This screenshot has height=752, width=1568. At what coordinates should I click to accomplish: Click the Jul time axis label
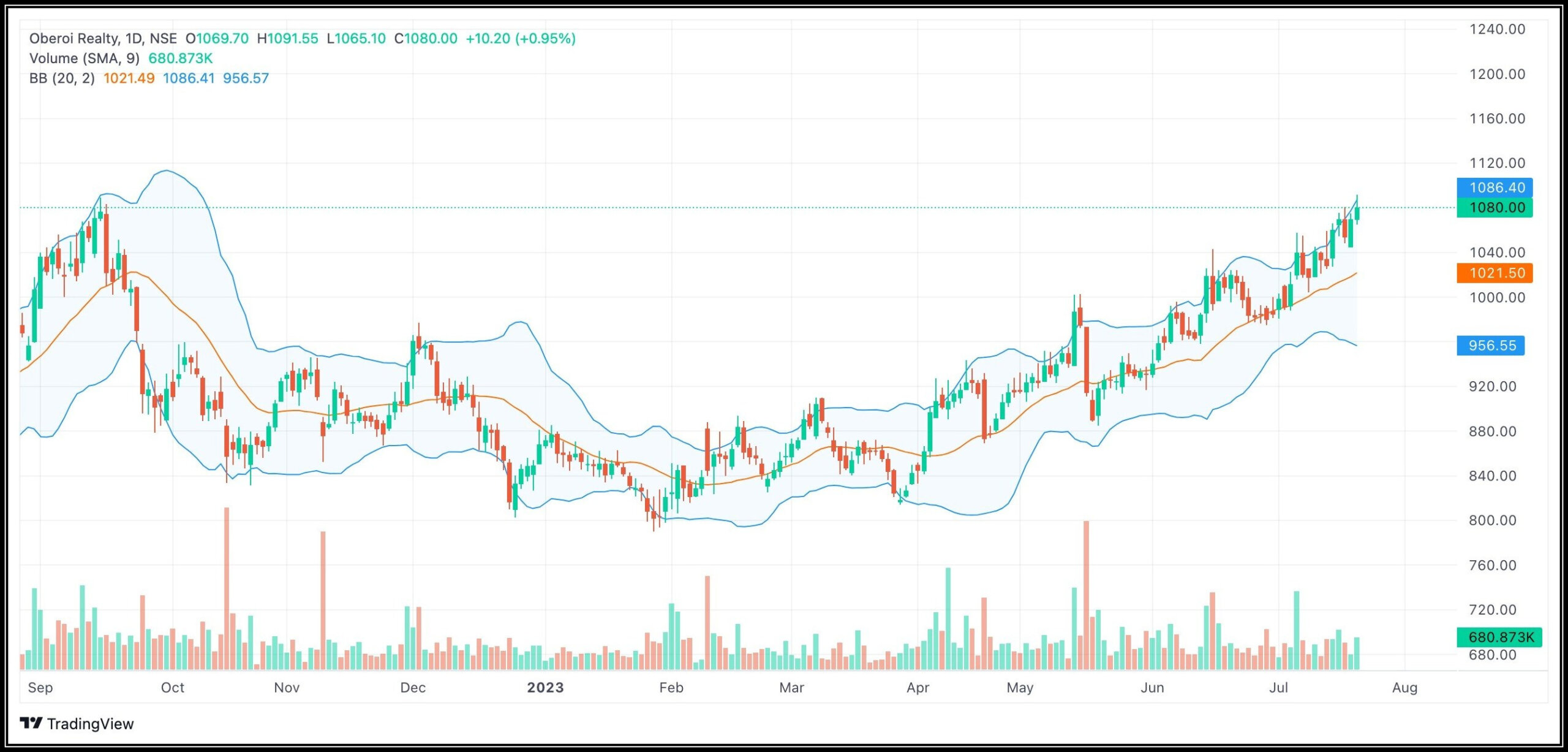pyautogui.click(x=1278, y=688)
